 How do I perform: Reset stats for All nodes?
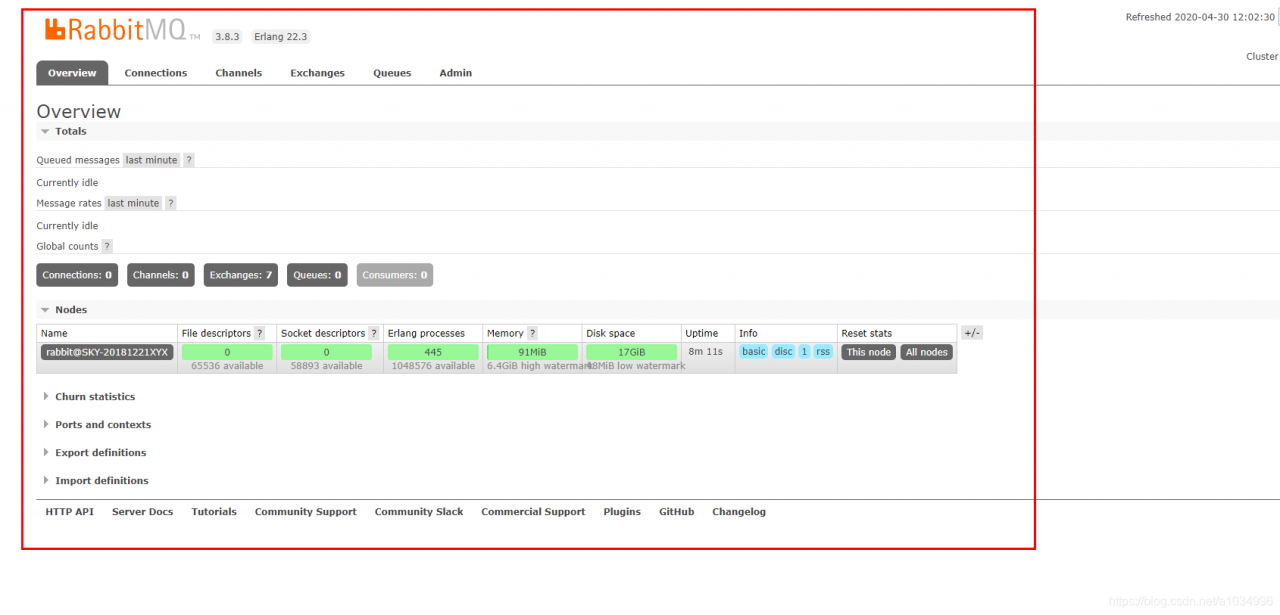pyautogui.click(x=927, y=352)
